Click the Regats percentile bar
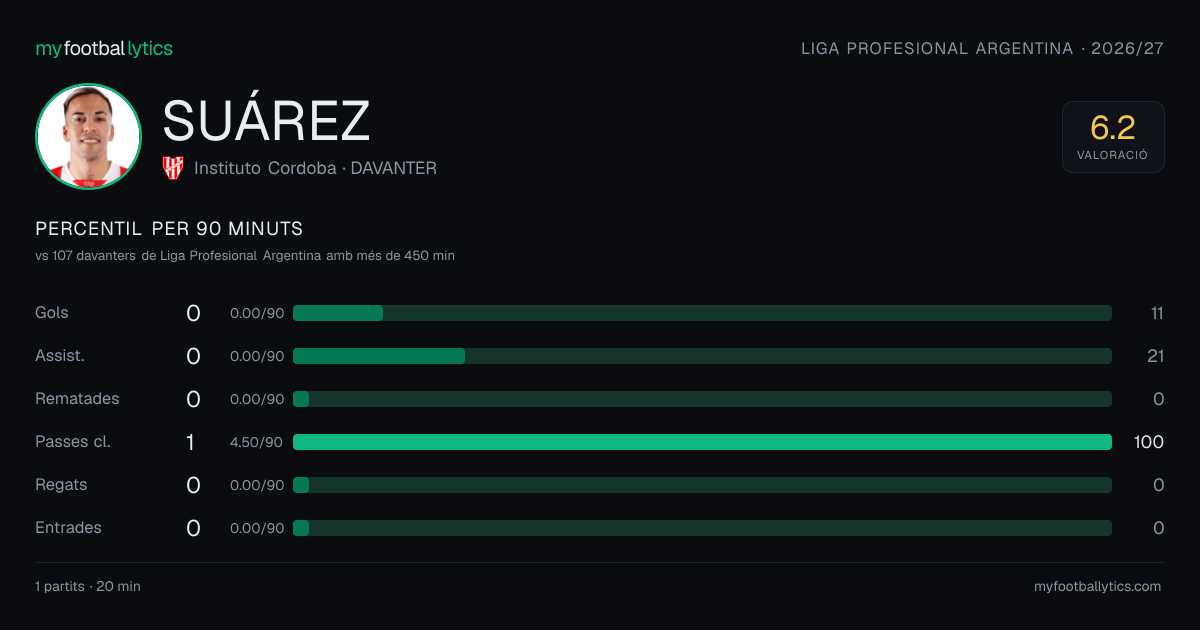1200x630 pixels. point(702,485)
